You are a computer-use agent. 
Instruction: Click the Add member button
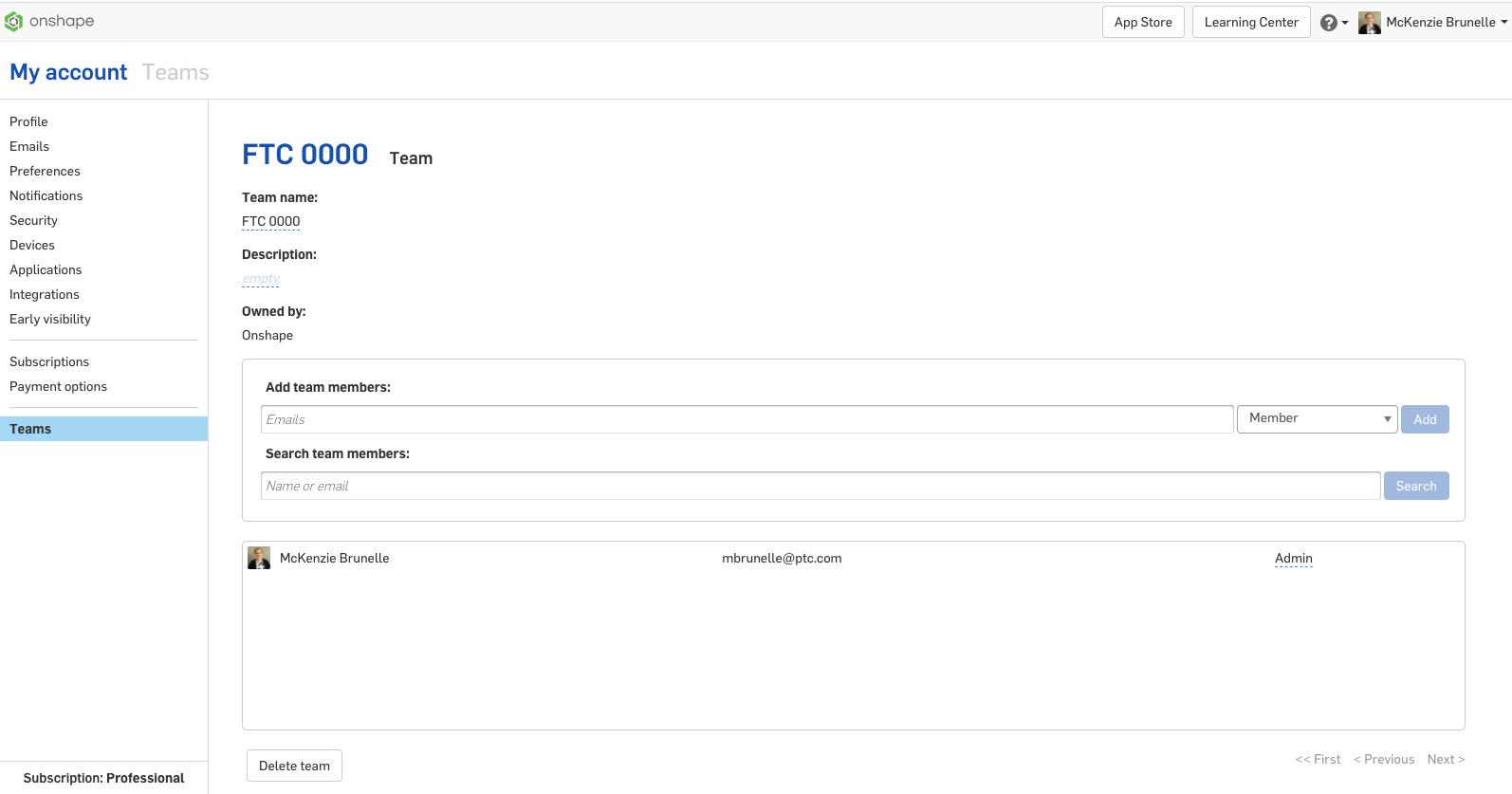pyautogui.click(x=1424, y=419)
